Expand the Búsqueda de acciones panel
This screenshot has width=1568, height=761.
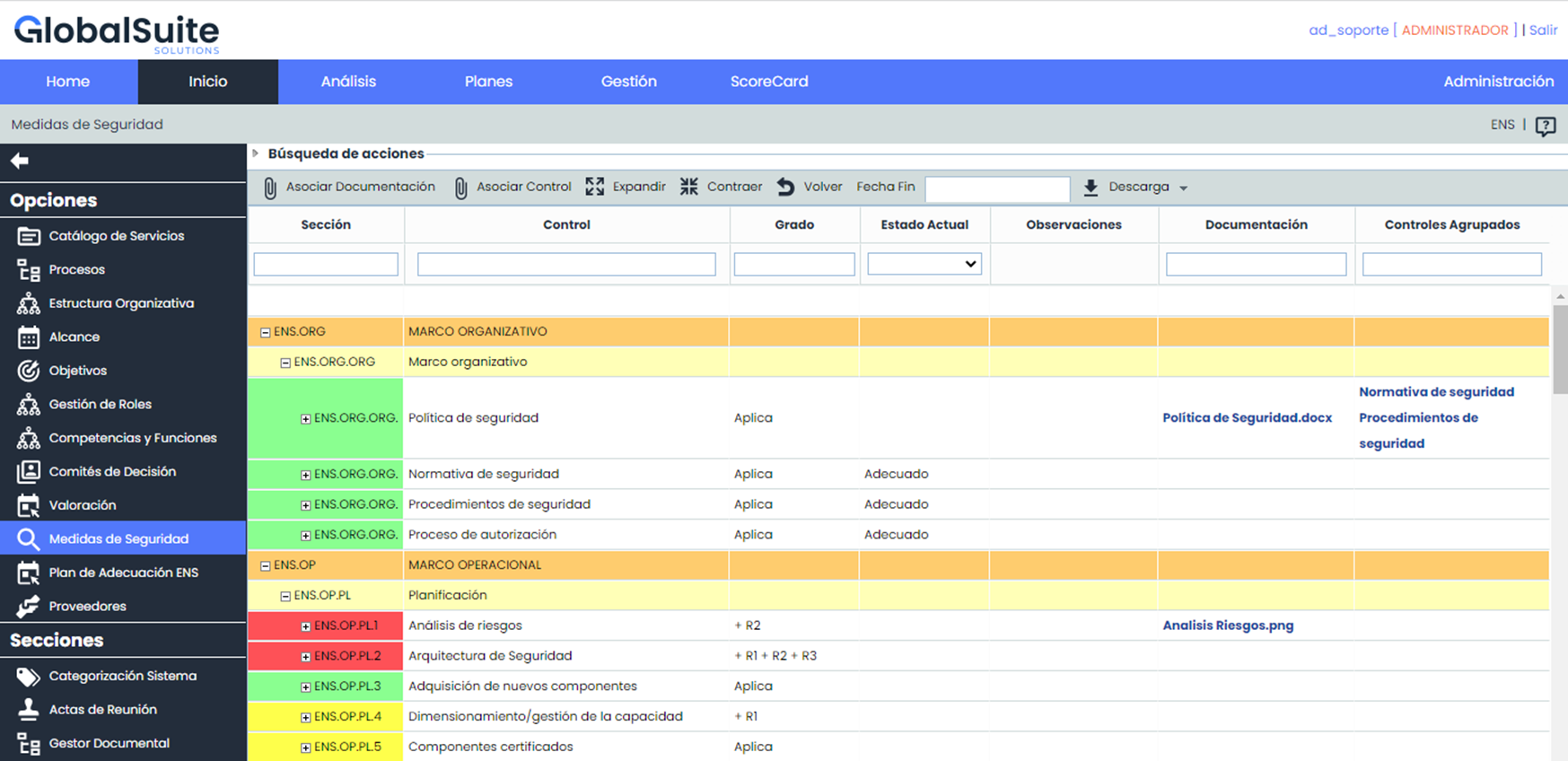tap(256, 153)
